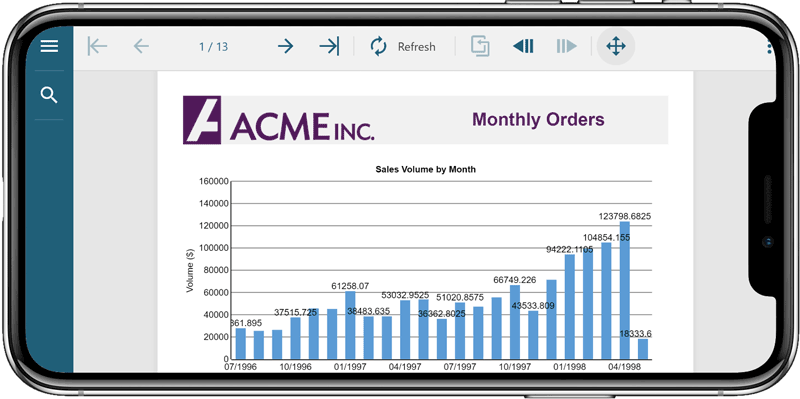
Task: Click the bar labeled 123798.6825
Action: point(624,290)
